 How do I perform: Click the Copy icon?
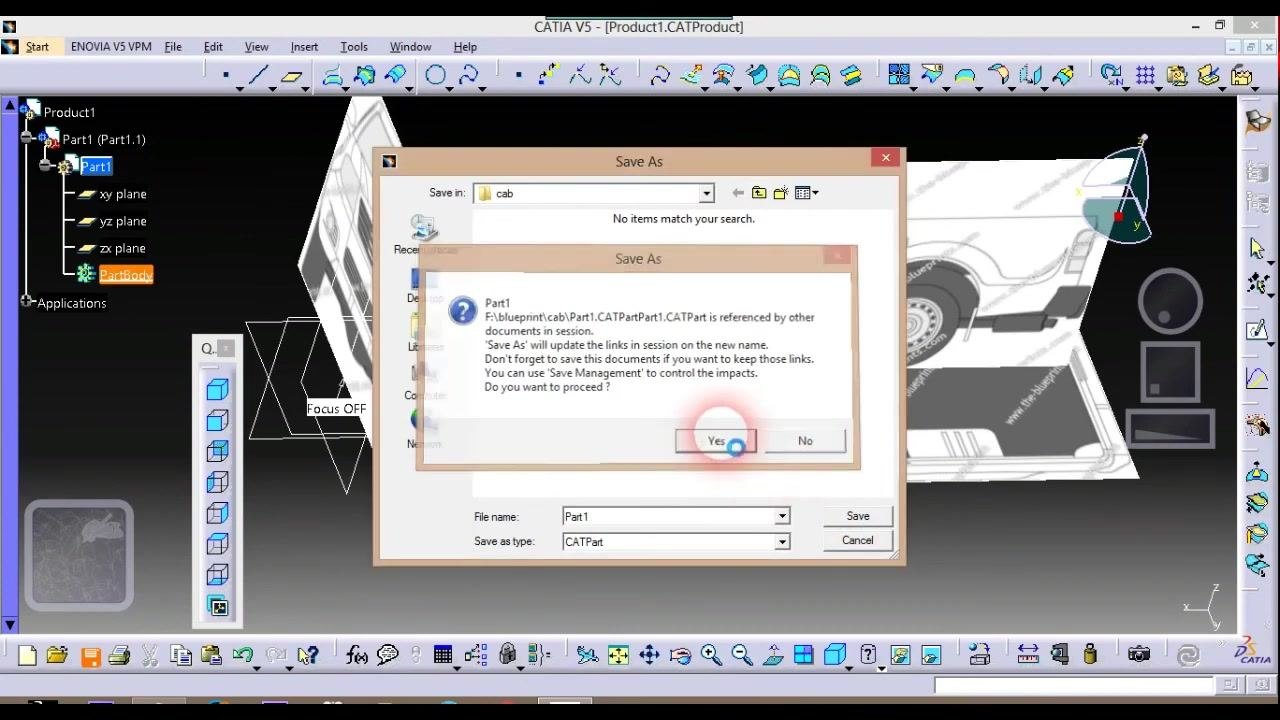(x=181, y=656)
